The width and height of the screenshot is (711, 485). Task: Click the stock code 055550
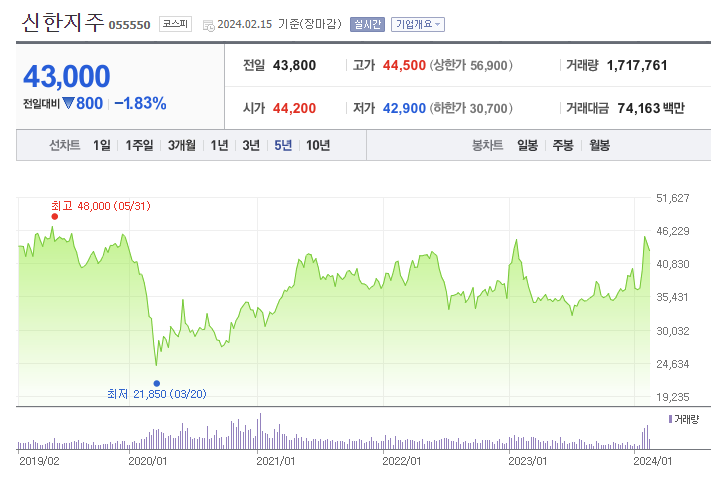point(129,25)
